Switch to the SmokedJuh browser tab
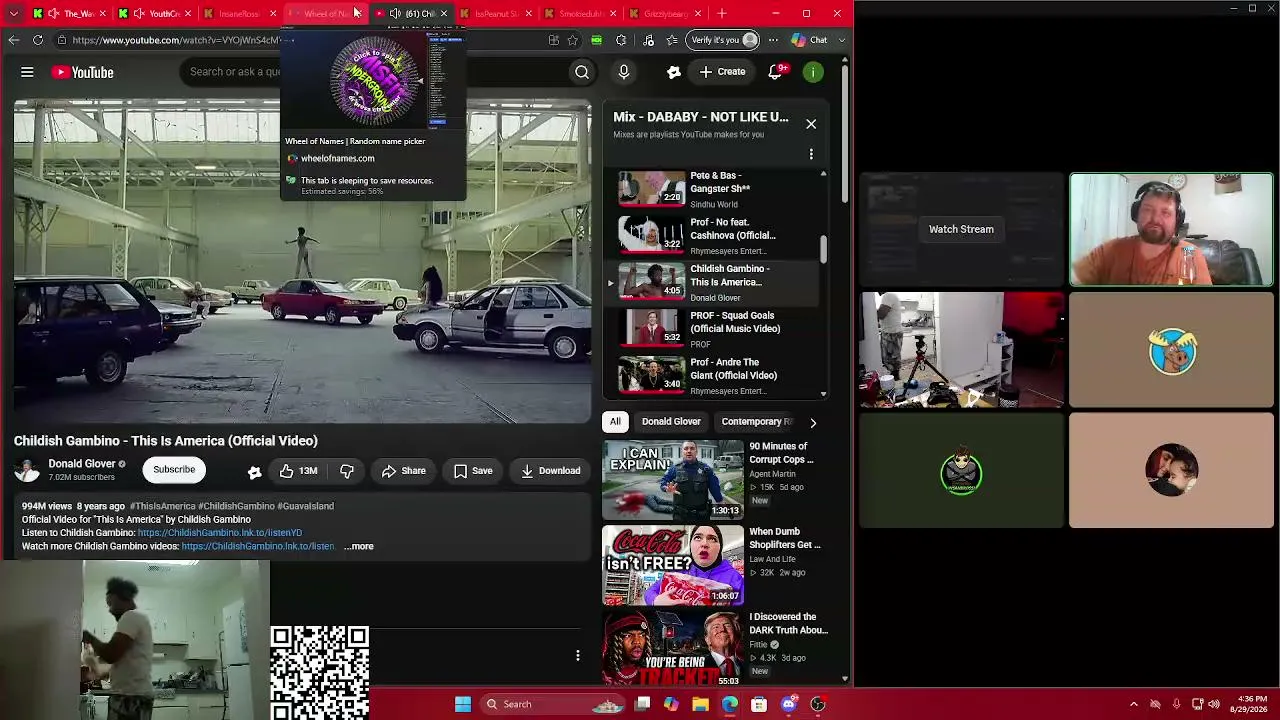 [x=581, y=14]
